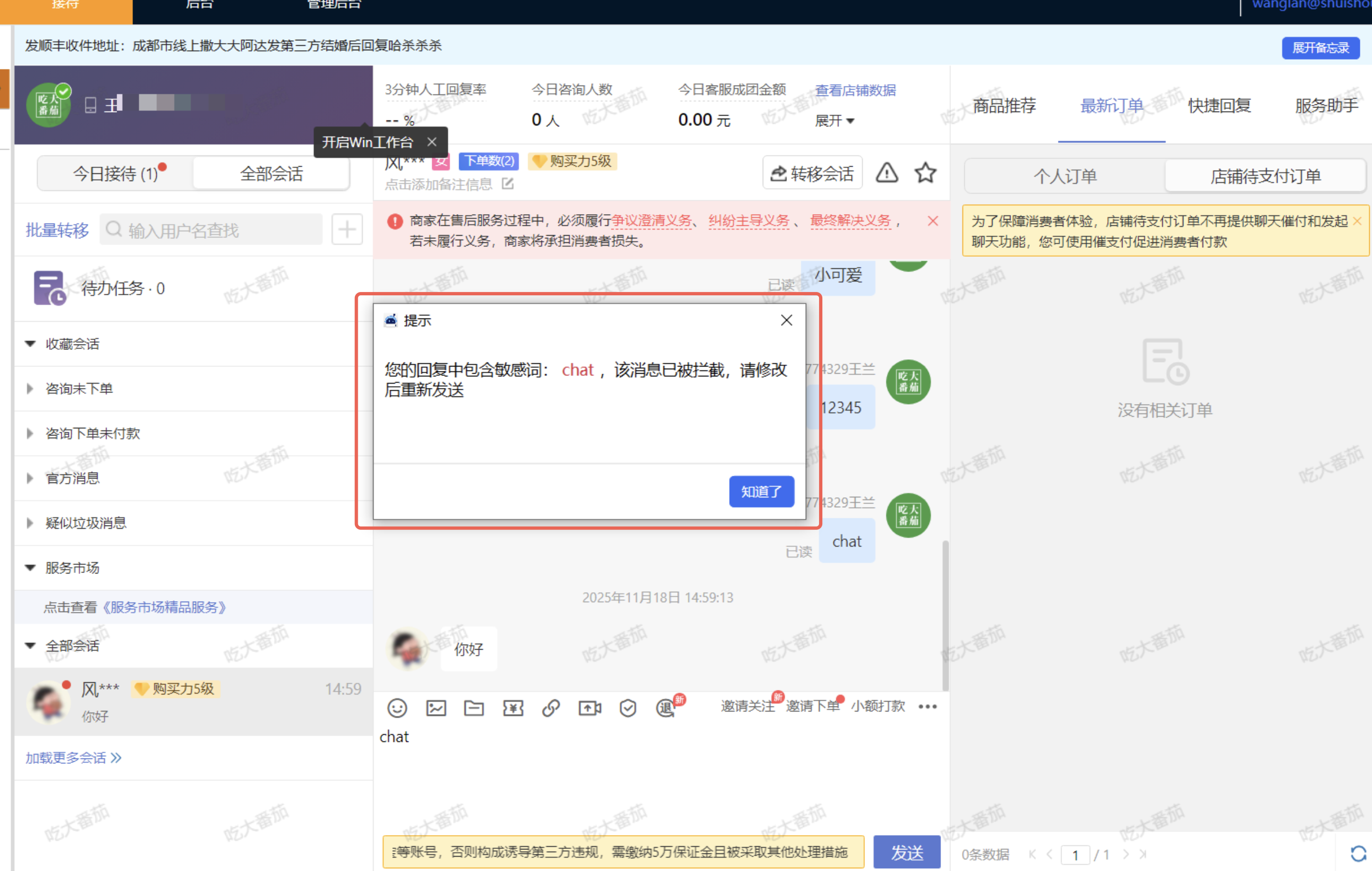Viewport: 1372px width, 871px height.
Task: Click 纠纷主导义务 link in red notice
Action: pyautogui.click(x=749, y=221)
